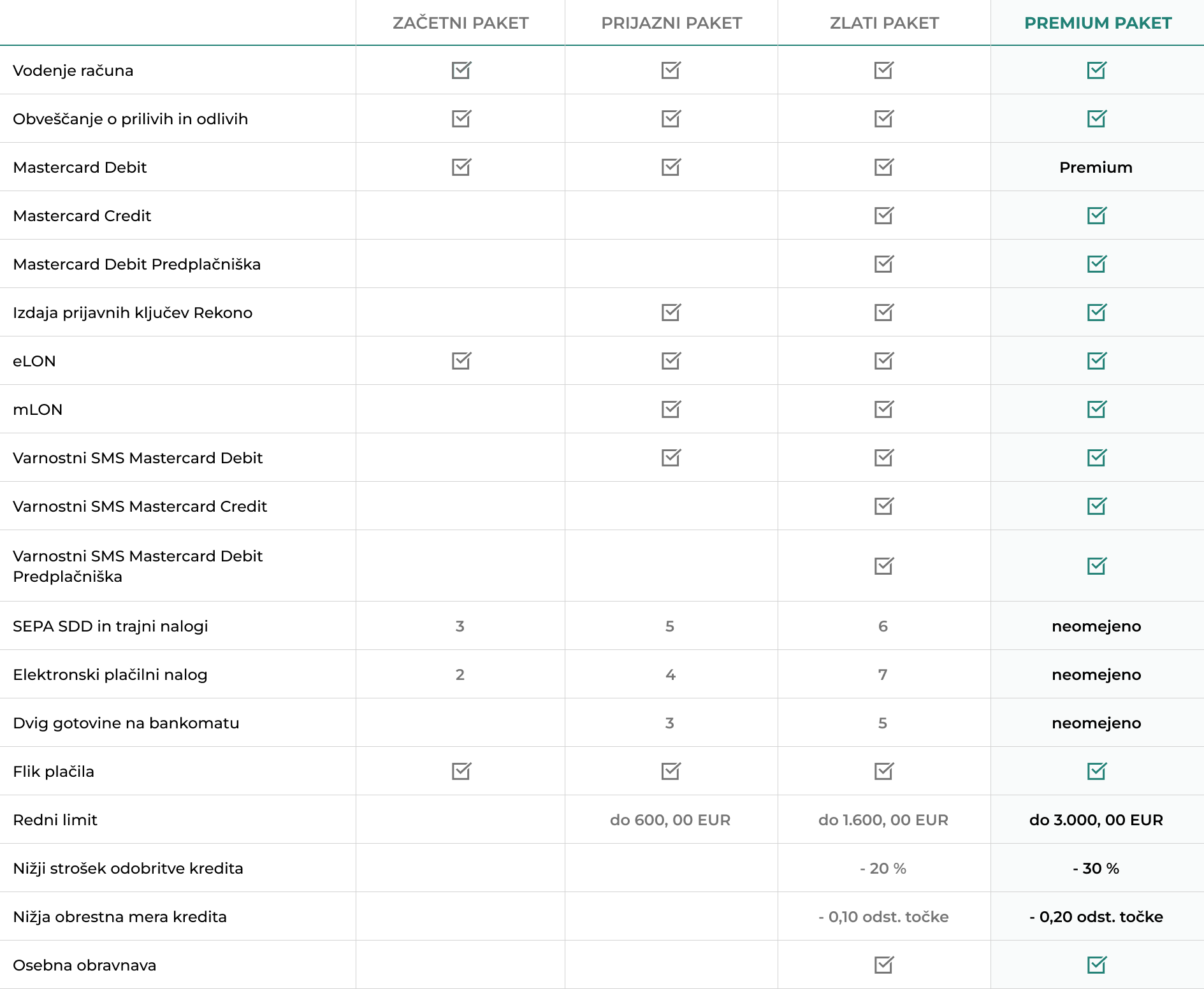
Task: Click the PRIJAZNI PAKET header
Action: pos(671,23)
